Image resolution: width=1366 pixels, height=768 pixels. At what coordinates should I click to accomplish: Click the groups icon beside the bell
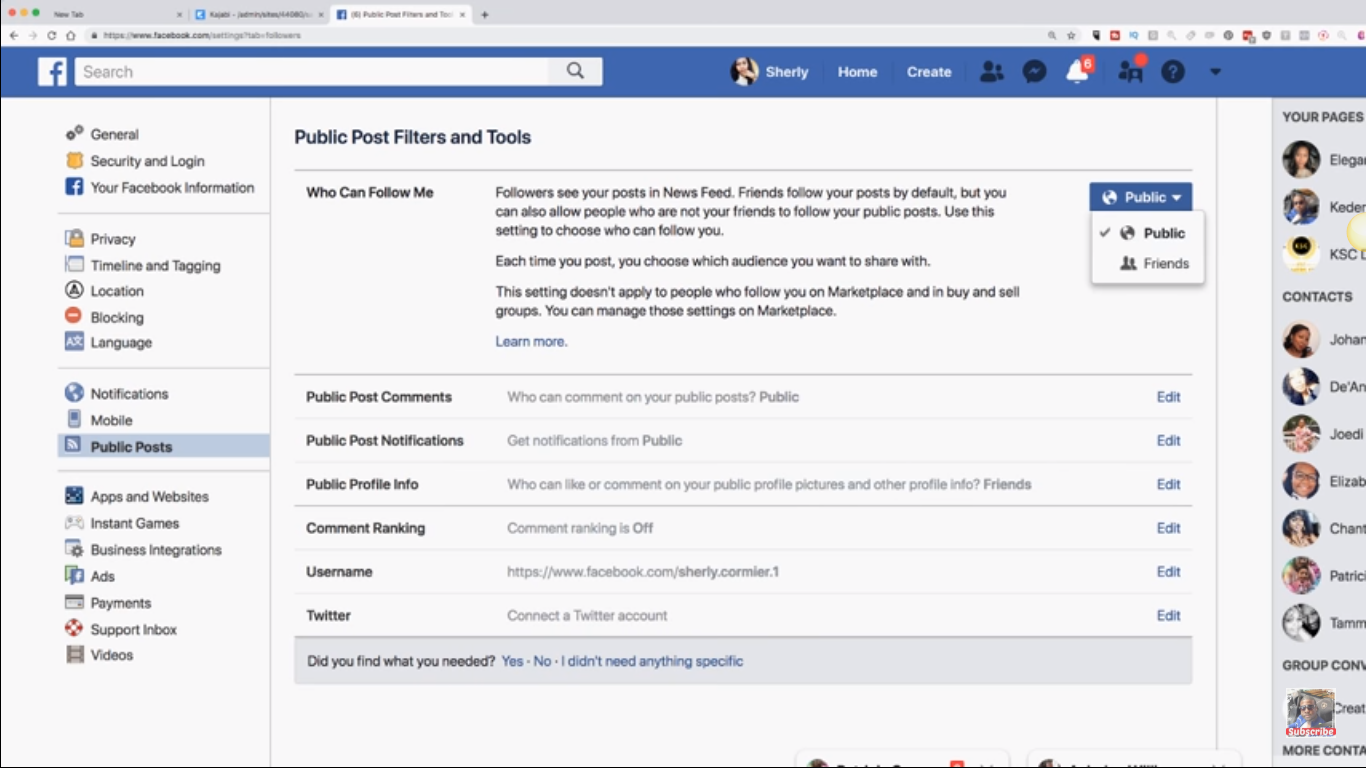tap(1130, 72)
